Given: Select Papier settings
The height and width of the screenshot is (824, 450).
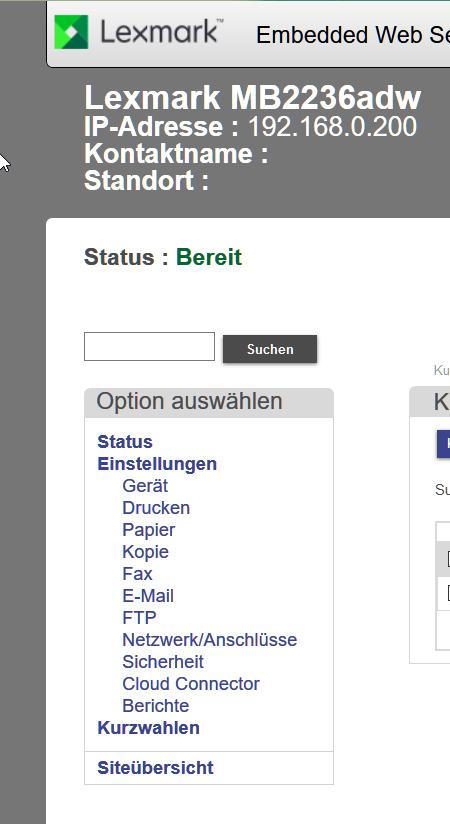Looking at the screenshot, I should 149,530.
